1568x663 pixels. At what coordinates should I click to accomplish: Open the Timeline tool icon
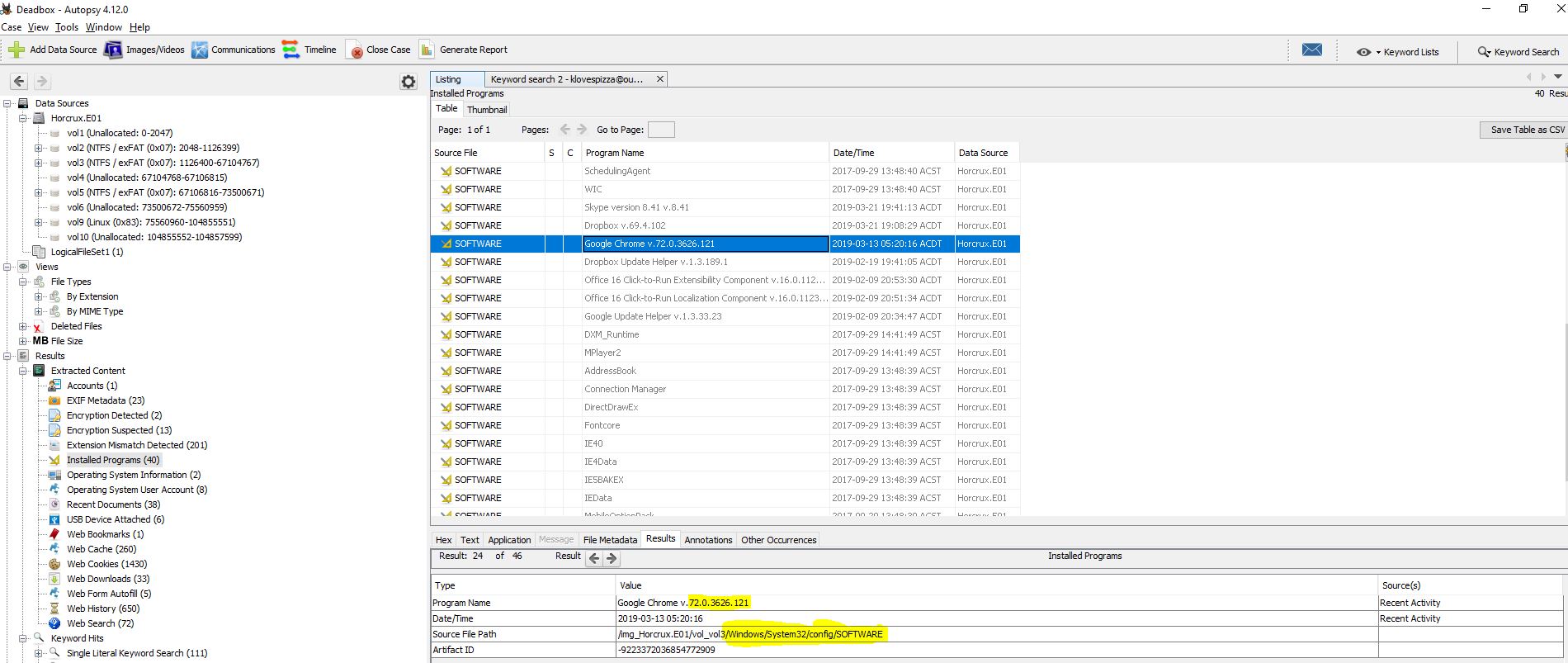coord(290,50)
